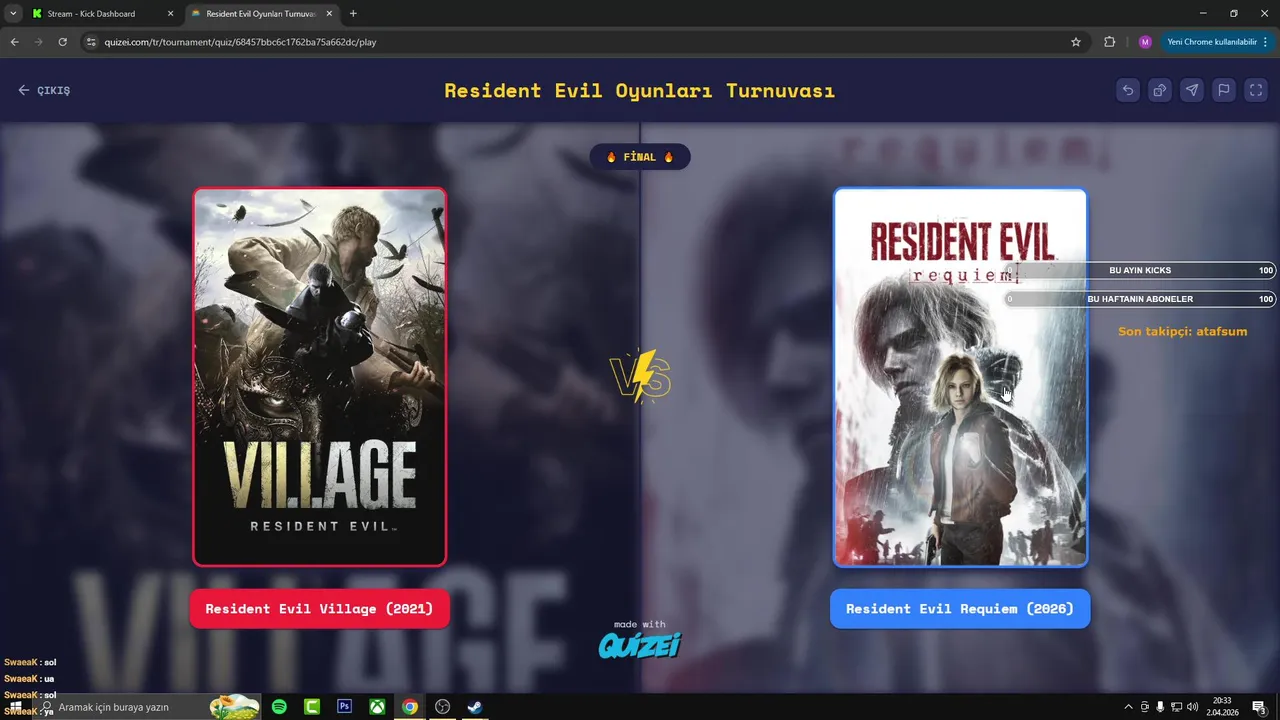1280x720 pixels.
Task: Click the Resident Evil Oyunları Turnuvası title
Action: (x=640, y=90)
